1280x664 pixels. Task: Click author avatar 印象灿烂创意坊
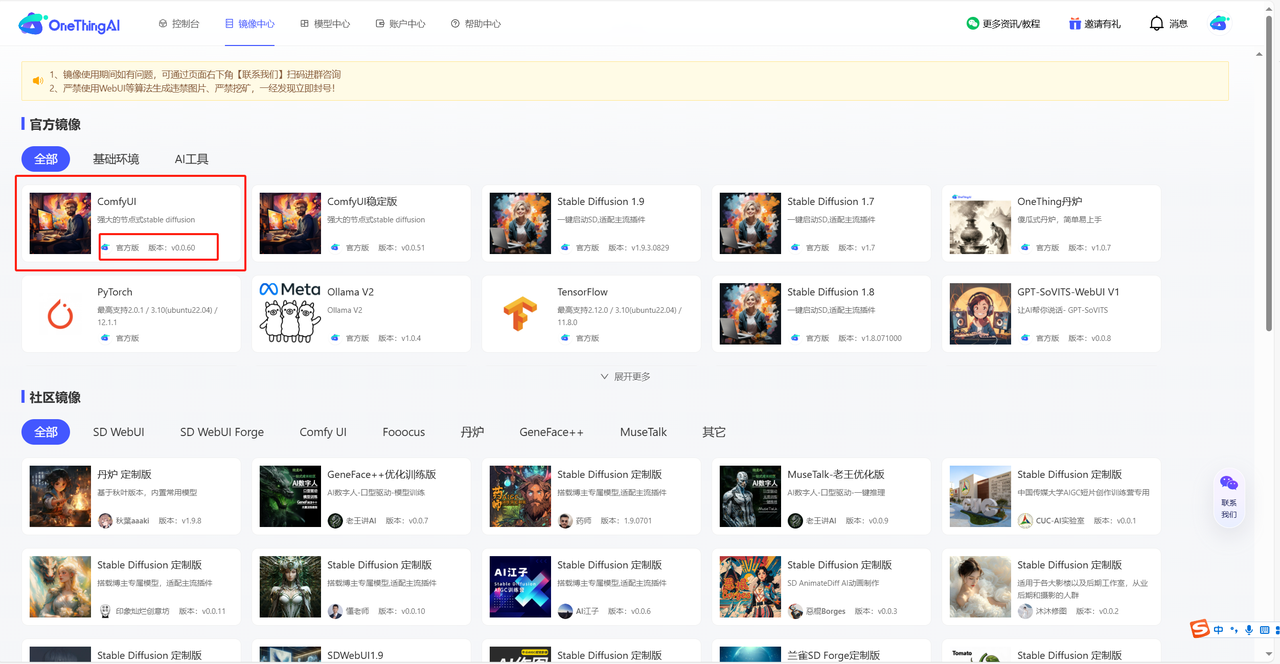pyautogui.click(x=105, y=611)
